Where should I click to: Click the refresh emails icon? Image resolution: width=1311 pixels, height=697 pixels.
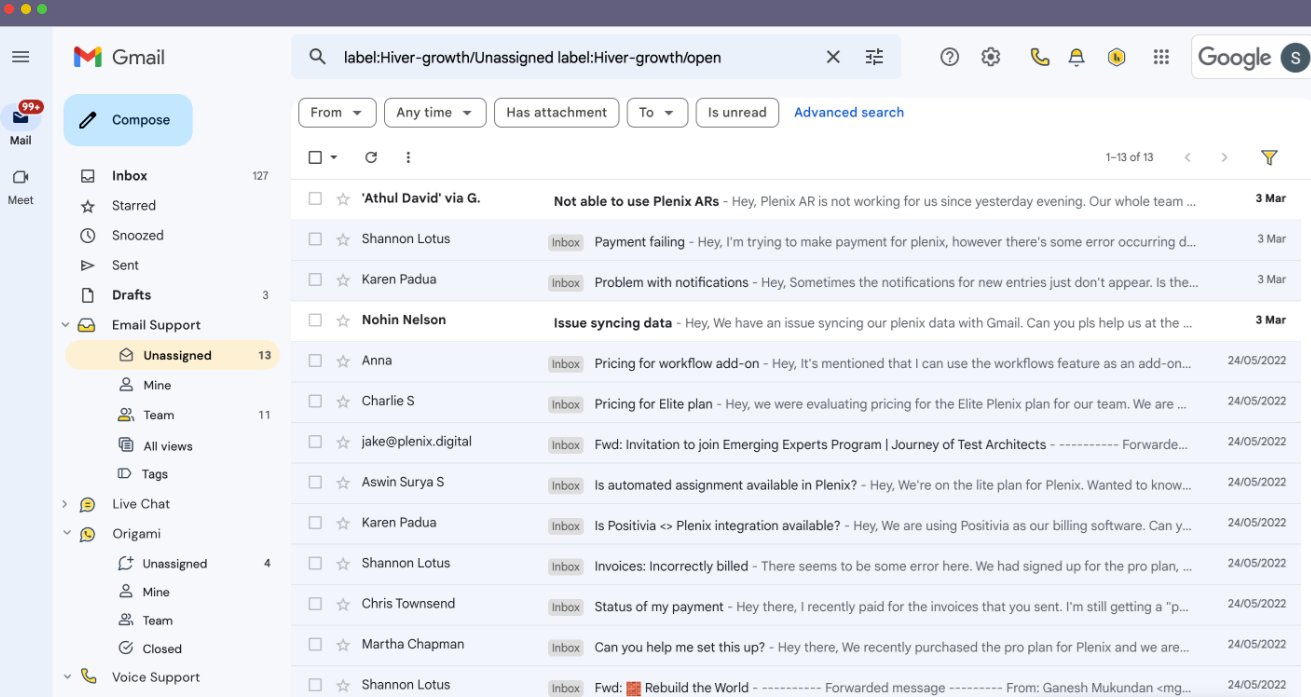[x=371, y=157]
